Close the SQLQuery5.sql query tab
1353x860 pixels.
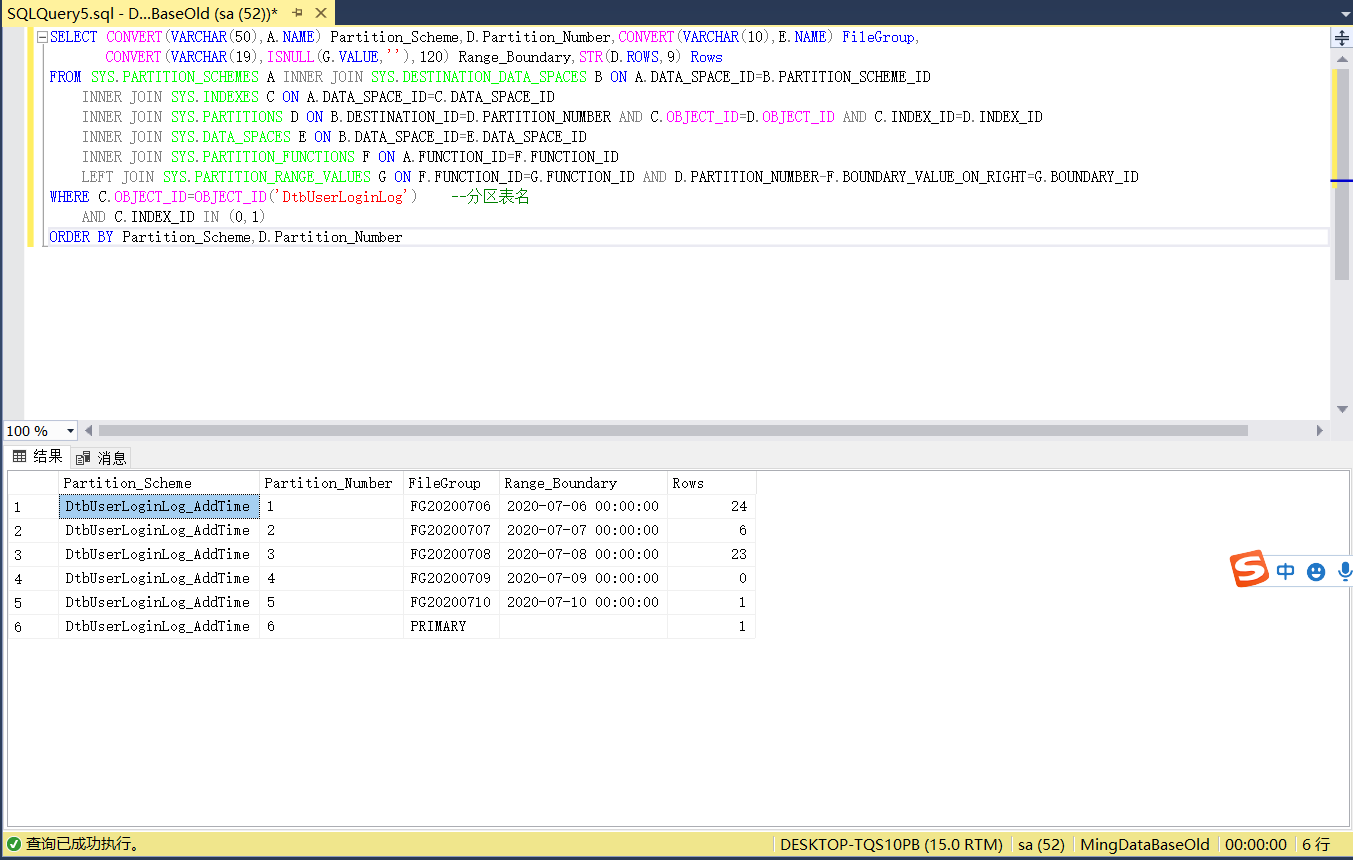(x=320, y=13)
